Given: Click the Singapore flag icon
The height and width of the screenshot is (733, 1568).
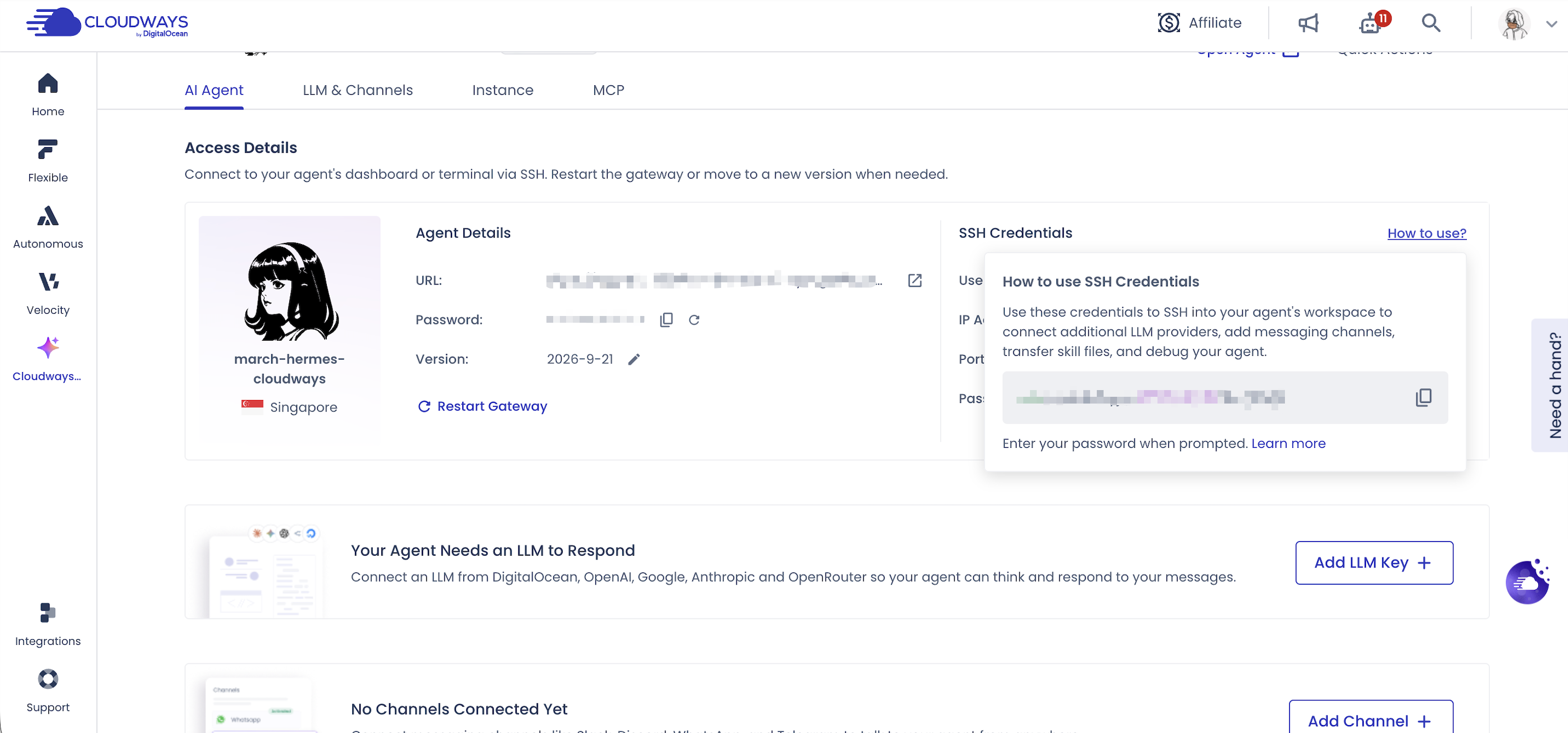Looking at the screenshot, I should tap(252, 407).
